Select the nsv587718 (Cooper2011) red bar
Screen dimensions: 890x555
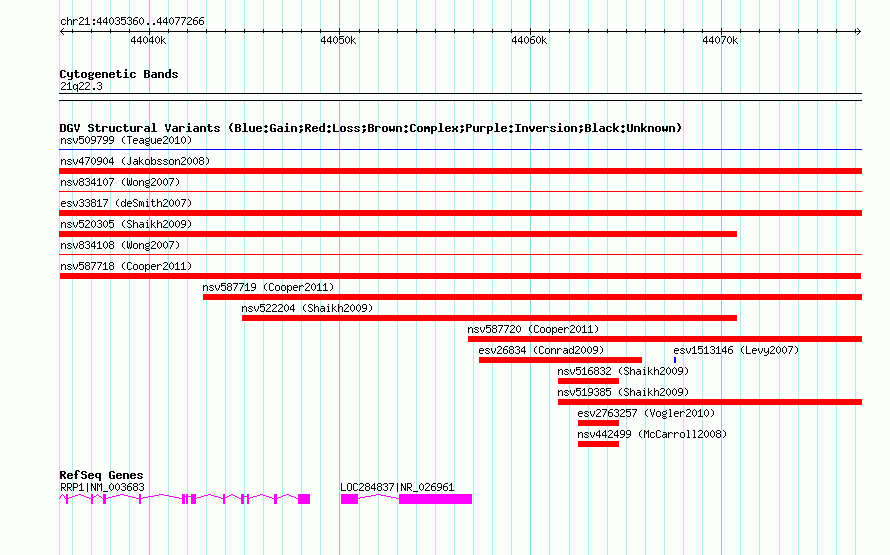[460, 276]
